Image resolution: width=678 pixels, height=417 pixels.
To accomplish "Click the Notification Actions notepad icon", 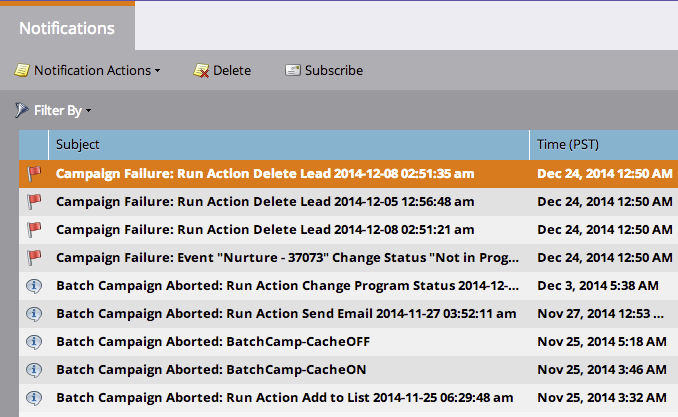I will 21,70.
